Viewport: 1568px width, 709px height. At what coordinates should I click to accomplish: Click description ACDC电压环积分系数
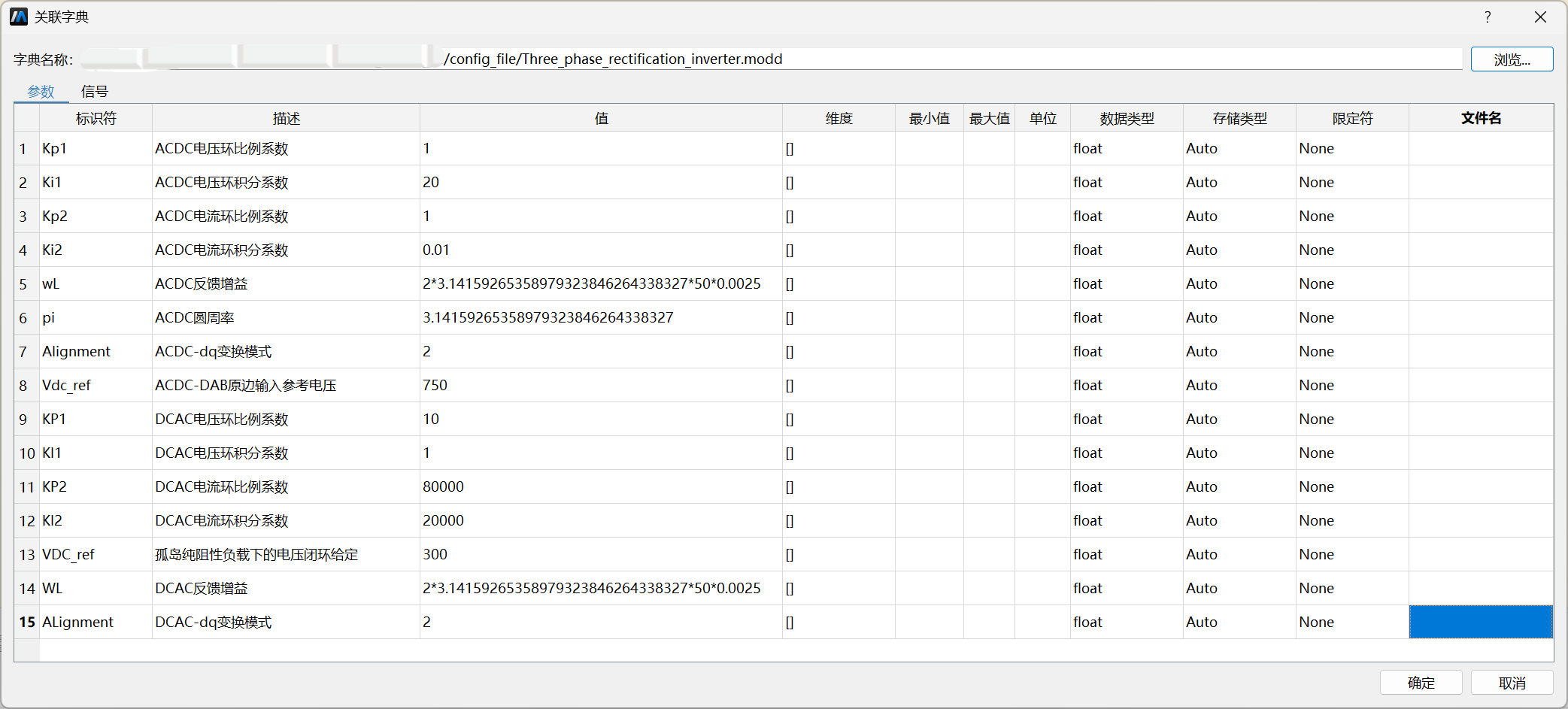coord(287,182)
